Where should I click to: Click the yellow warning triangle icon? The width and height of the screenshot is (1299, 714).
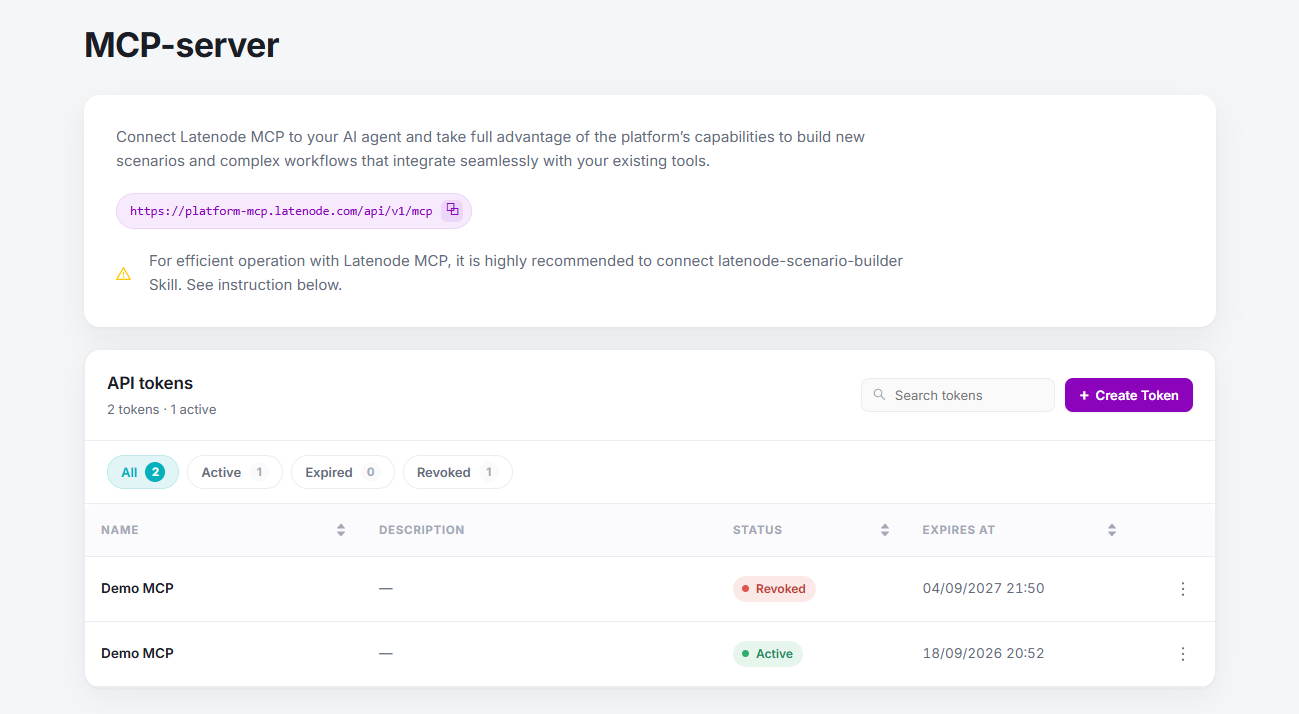click(x=124, y=273)
